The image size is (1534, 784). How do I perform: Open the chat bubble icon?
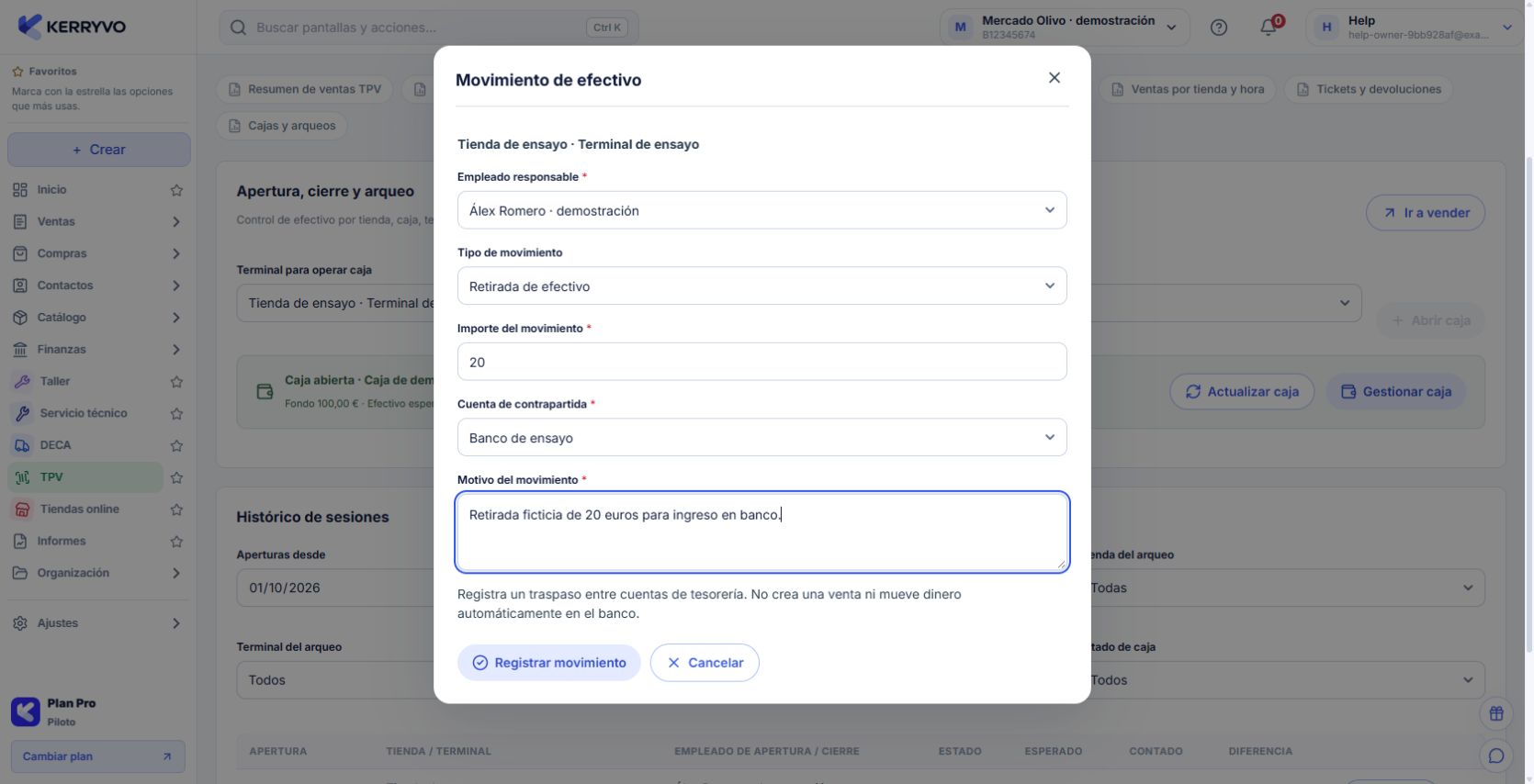pos(1496,756)
